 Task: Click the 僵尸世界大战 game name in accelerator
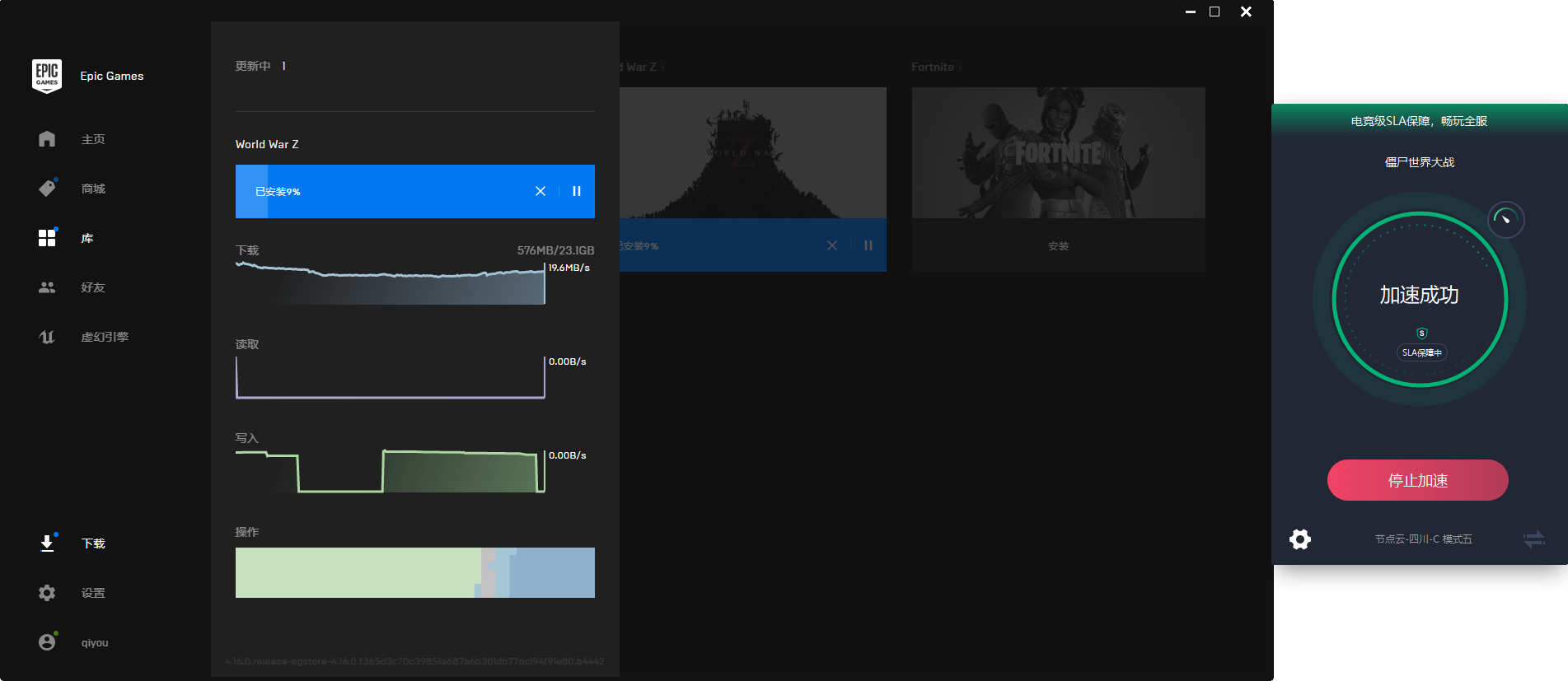tap(1420, 162)
